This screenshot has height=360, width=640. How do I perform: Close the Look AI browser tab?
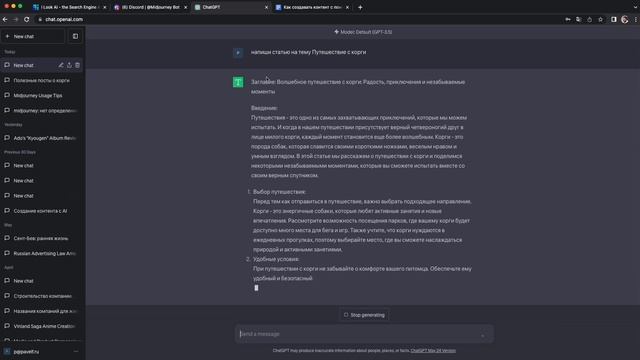(x=104, y=7)
